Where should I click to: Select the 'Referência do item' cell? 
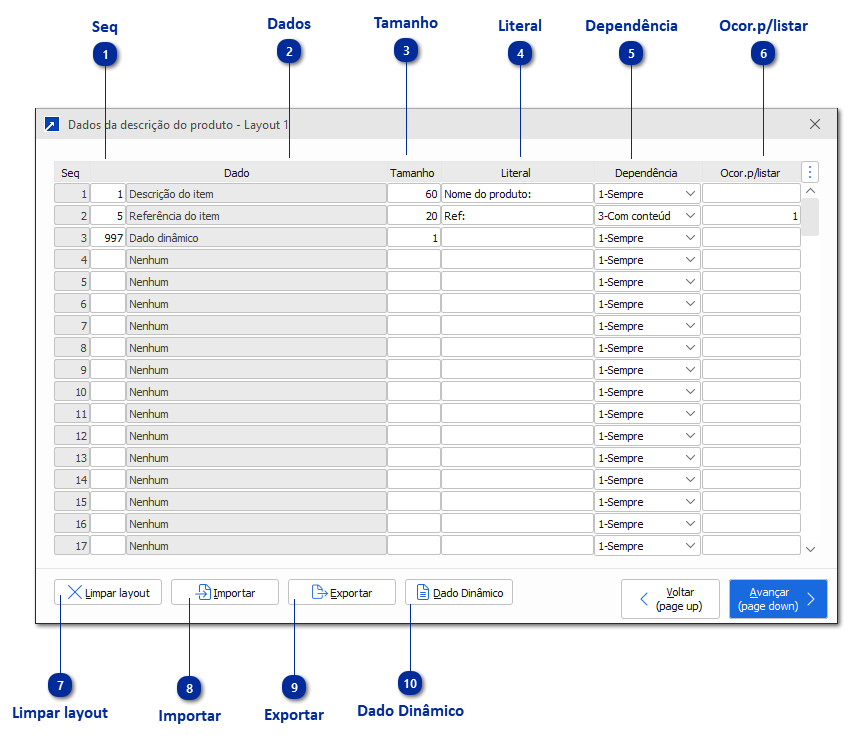(256, 216)
